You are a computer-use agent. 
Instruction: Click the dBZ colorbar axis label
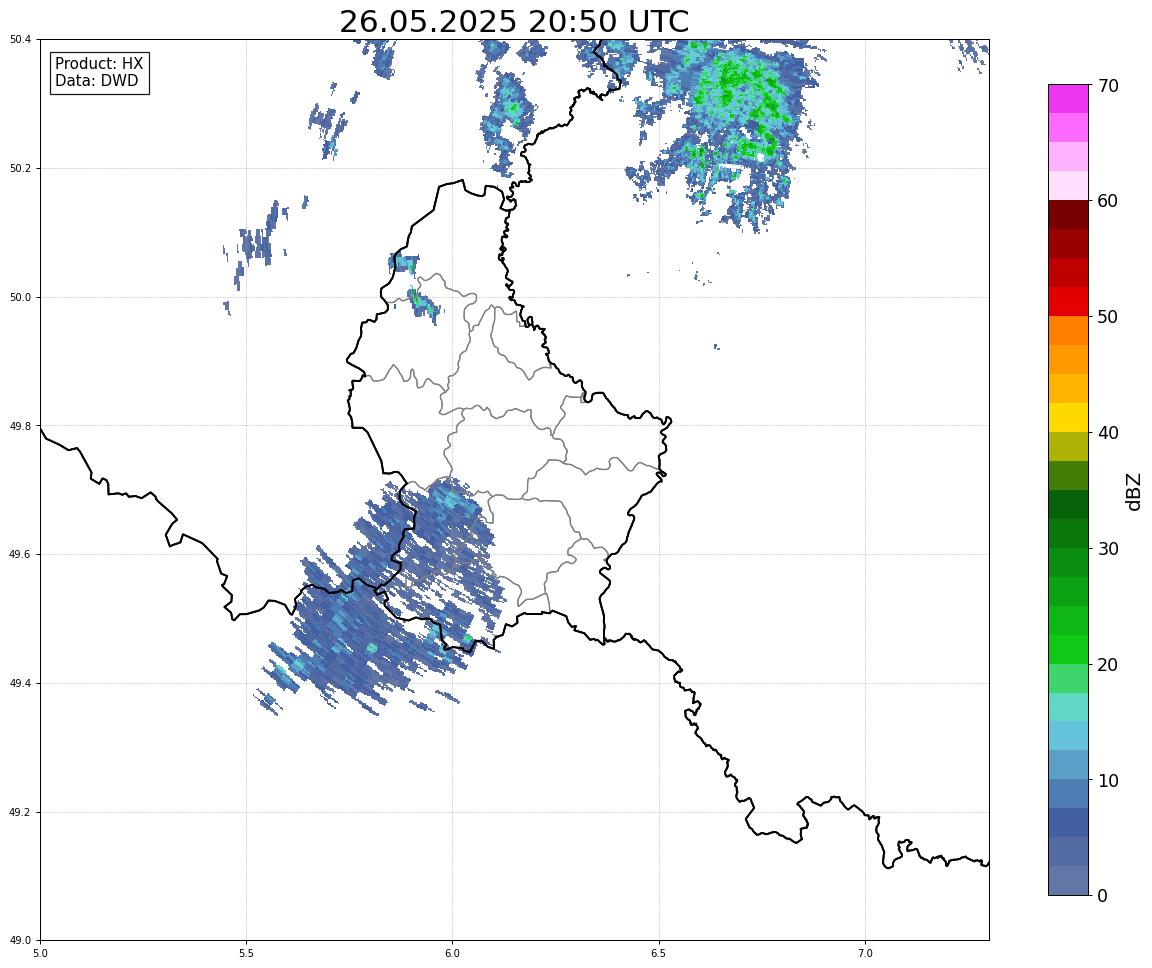(1134, 491)
